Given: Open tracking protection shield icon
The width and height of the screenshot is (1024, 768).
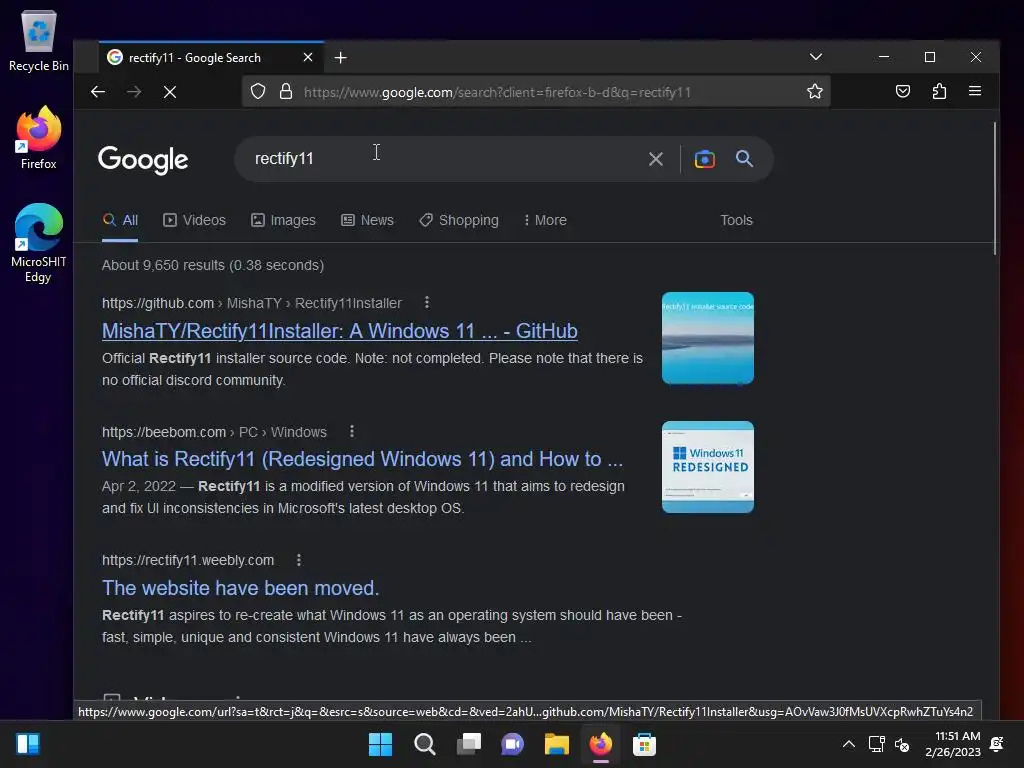Looking at the screenshot, I should pos(258,91).
